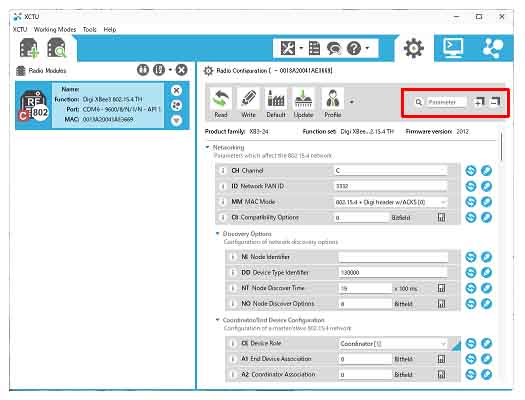The image size is (525, 400).
Task: Open calculator for A2 Coordinator Association
Action: click(442, 374)
